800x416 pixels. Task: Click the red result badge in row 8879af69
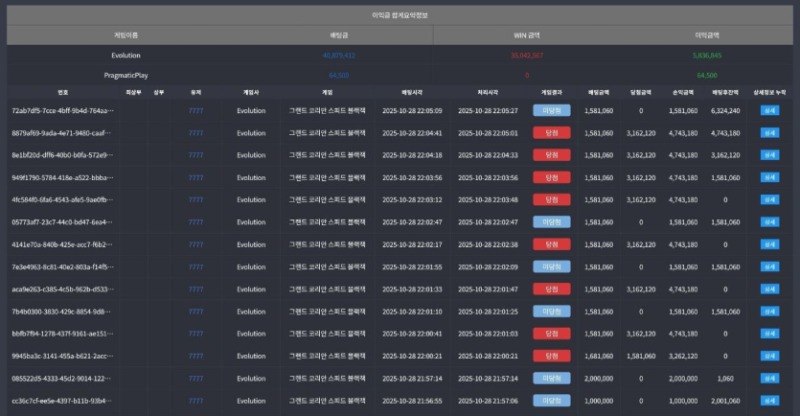click(551, 132)
